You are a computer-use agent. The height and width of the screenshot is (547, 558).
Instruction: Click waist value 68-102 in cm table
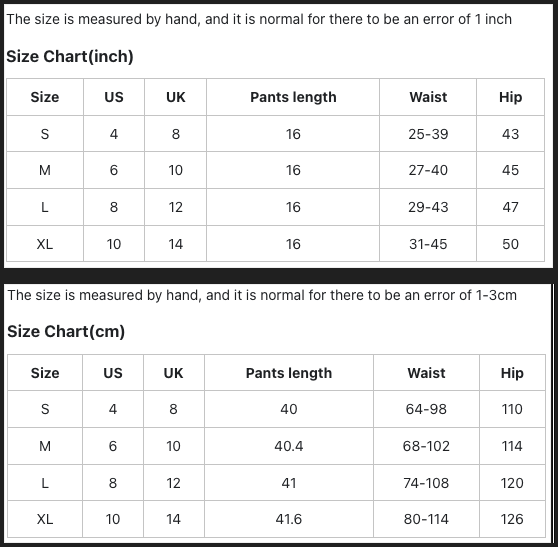[426, 446]
